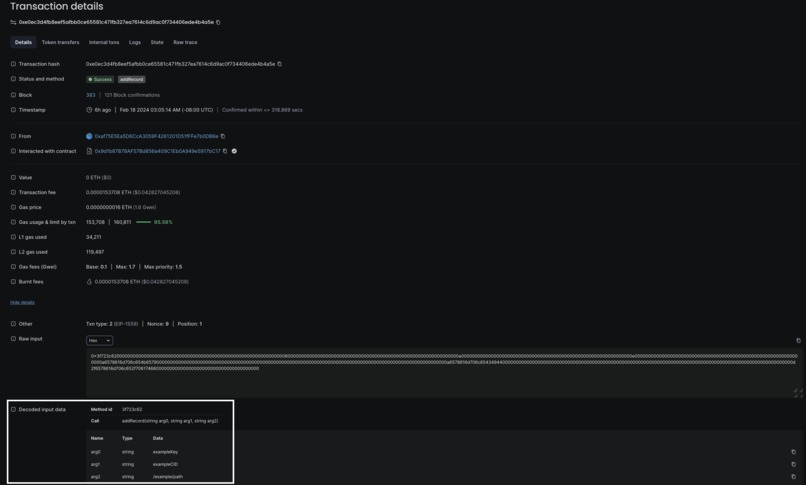Image resolution: width=806 pixels, height=485 pixels.
Task: Copy the From address
Action: [223, 136]
